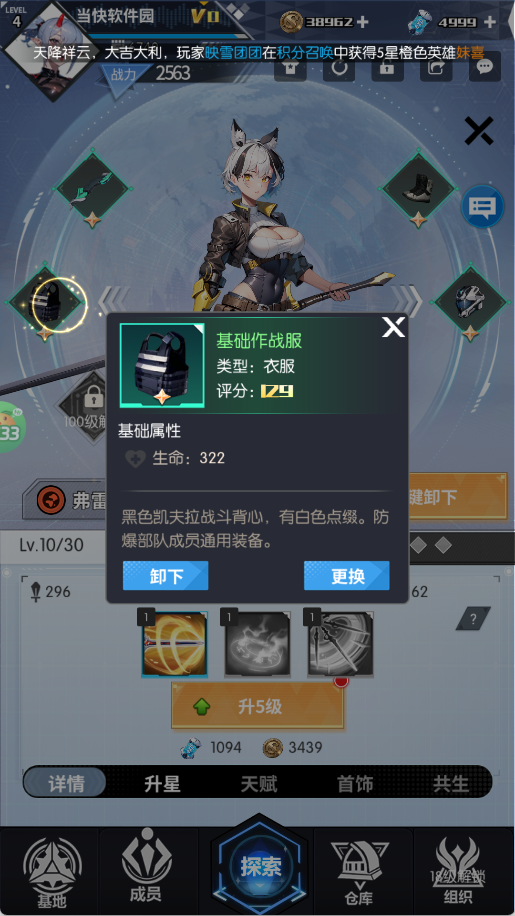
Task: Open the blue chat message bubble icon
Action: point(482,206)
